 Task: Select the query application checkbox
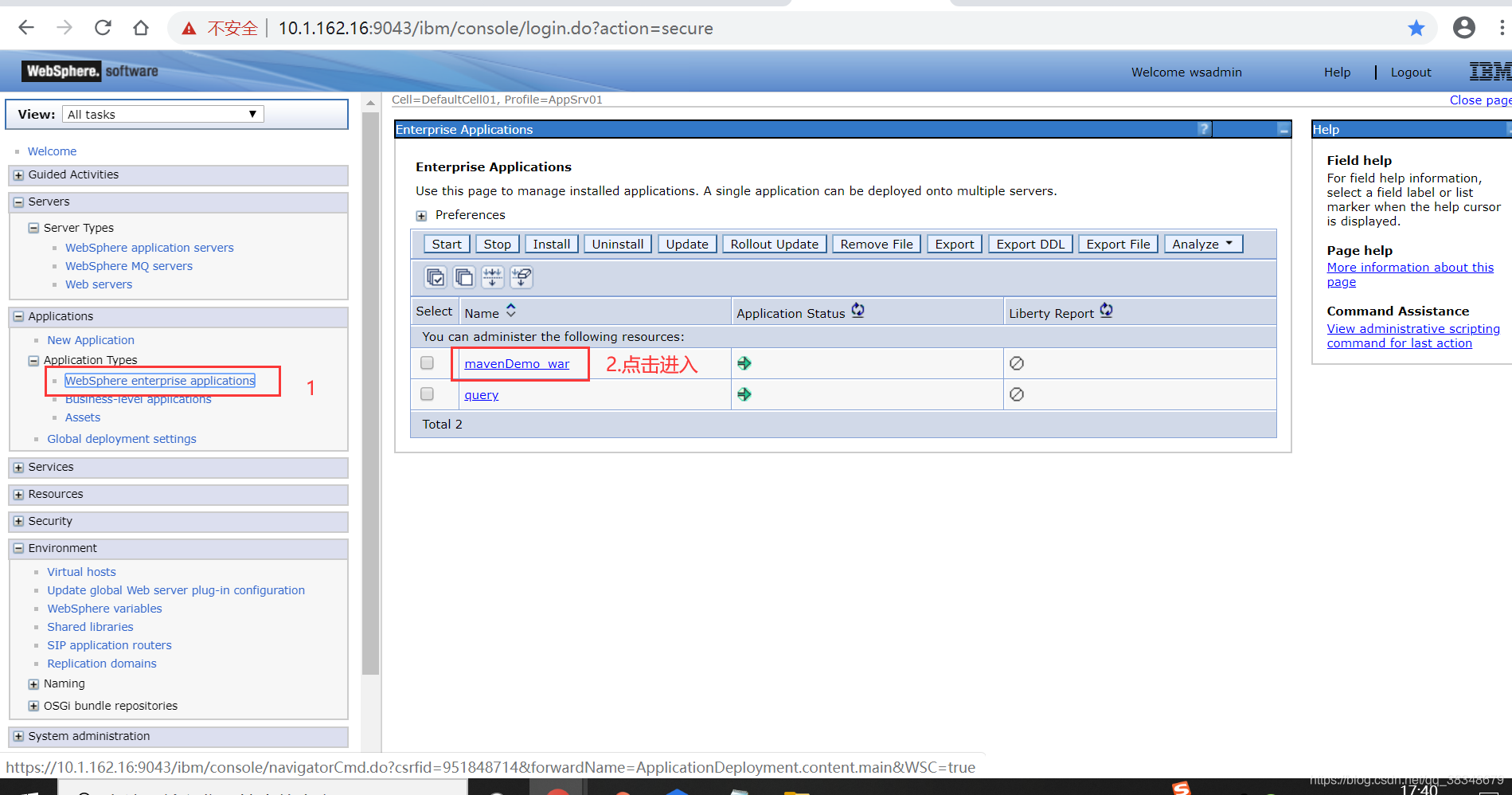pos(427,394)
